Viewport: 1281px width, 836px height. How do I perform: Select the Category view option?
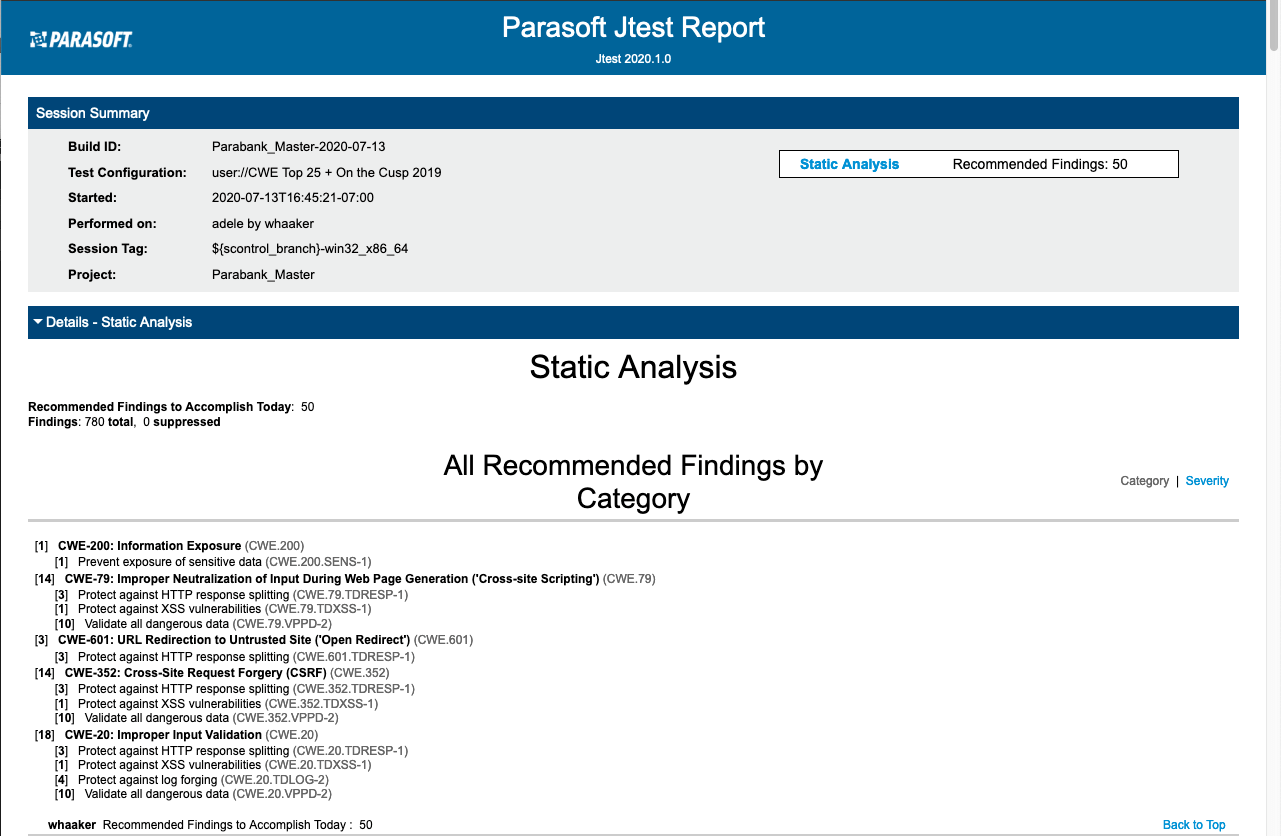[1144, 481]
